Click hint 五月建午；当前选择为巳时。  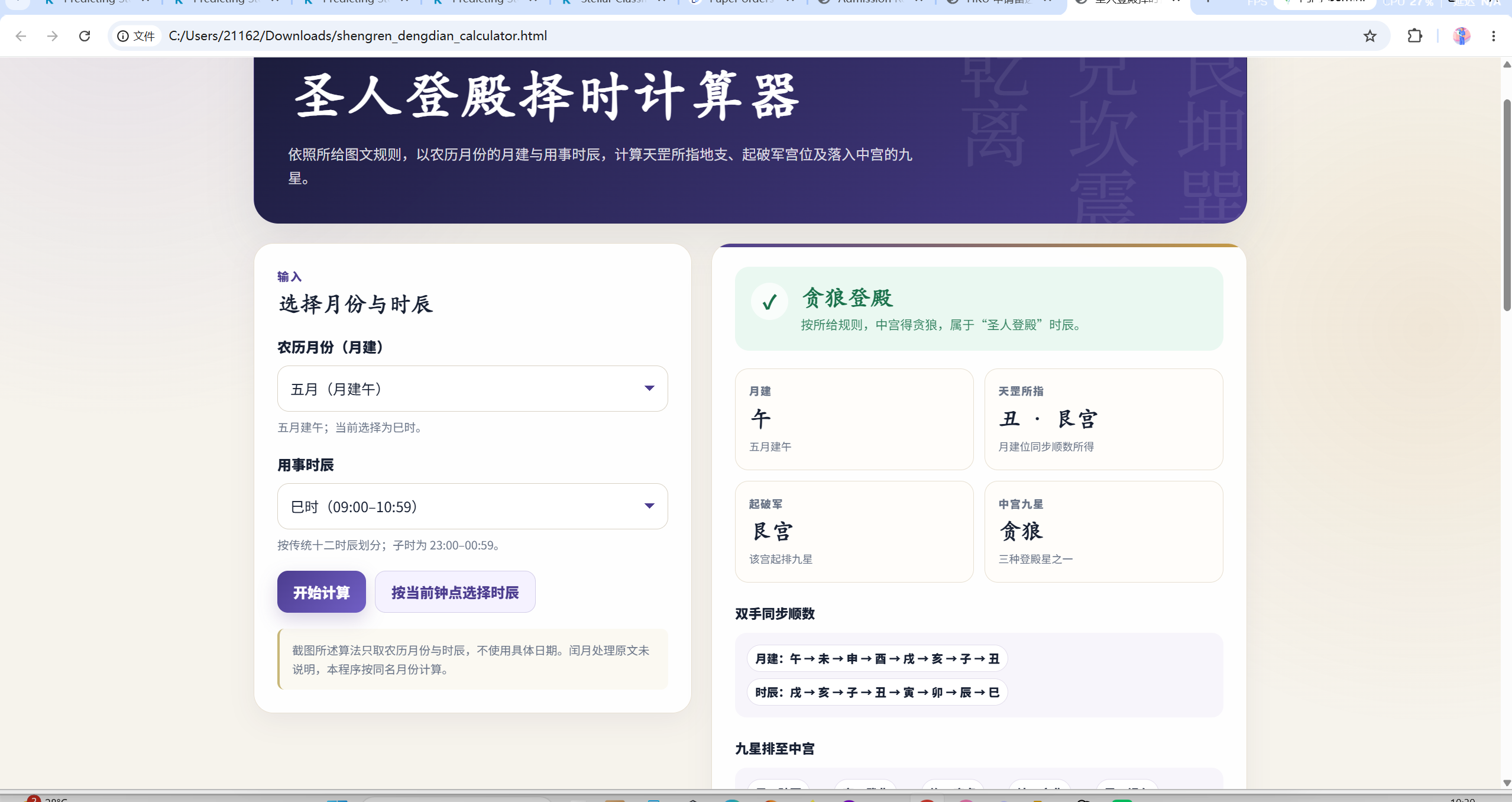coord(352,428)
